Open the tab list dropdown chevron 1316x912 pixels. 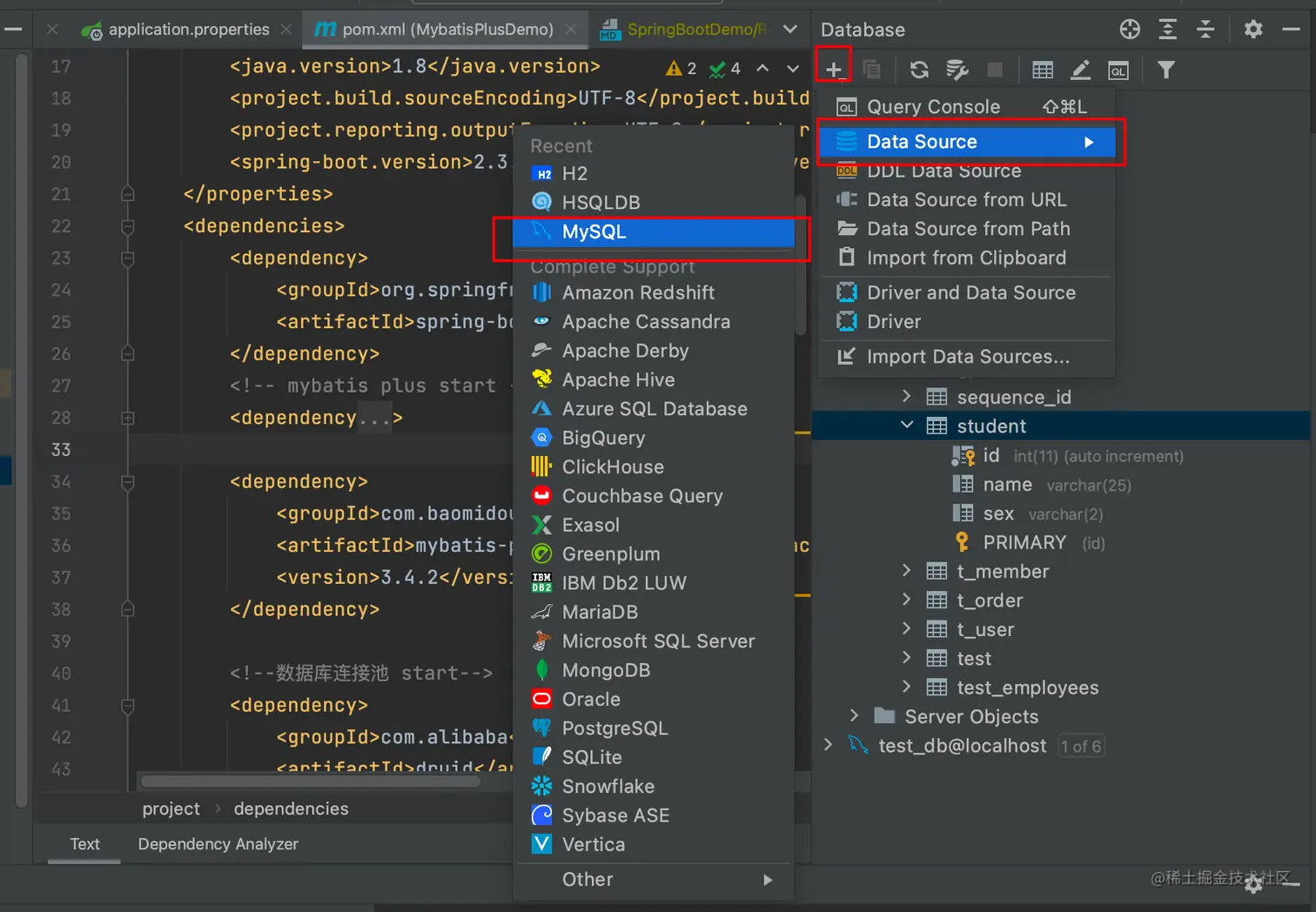(x=790, y=29)
